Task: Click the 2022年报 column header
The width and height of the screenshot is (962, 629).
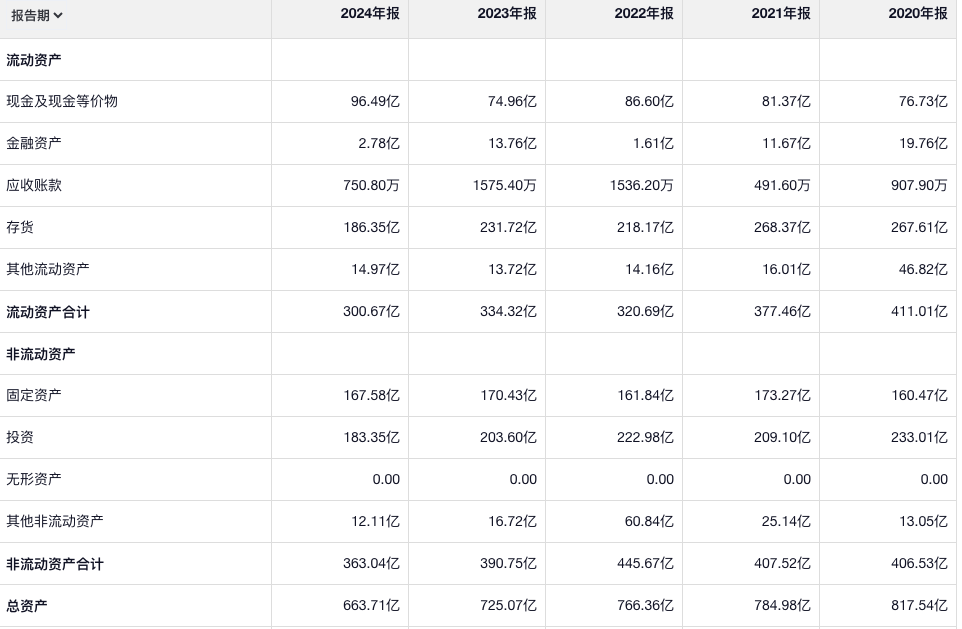Action: tap(644, 14)
